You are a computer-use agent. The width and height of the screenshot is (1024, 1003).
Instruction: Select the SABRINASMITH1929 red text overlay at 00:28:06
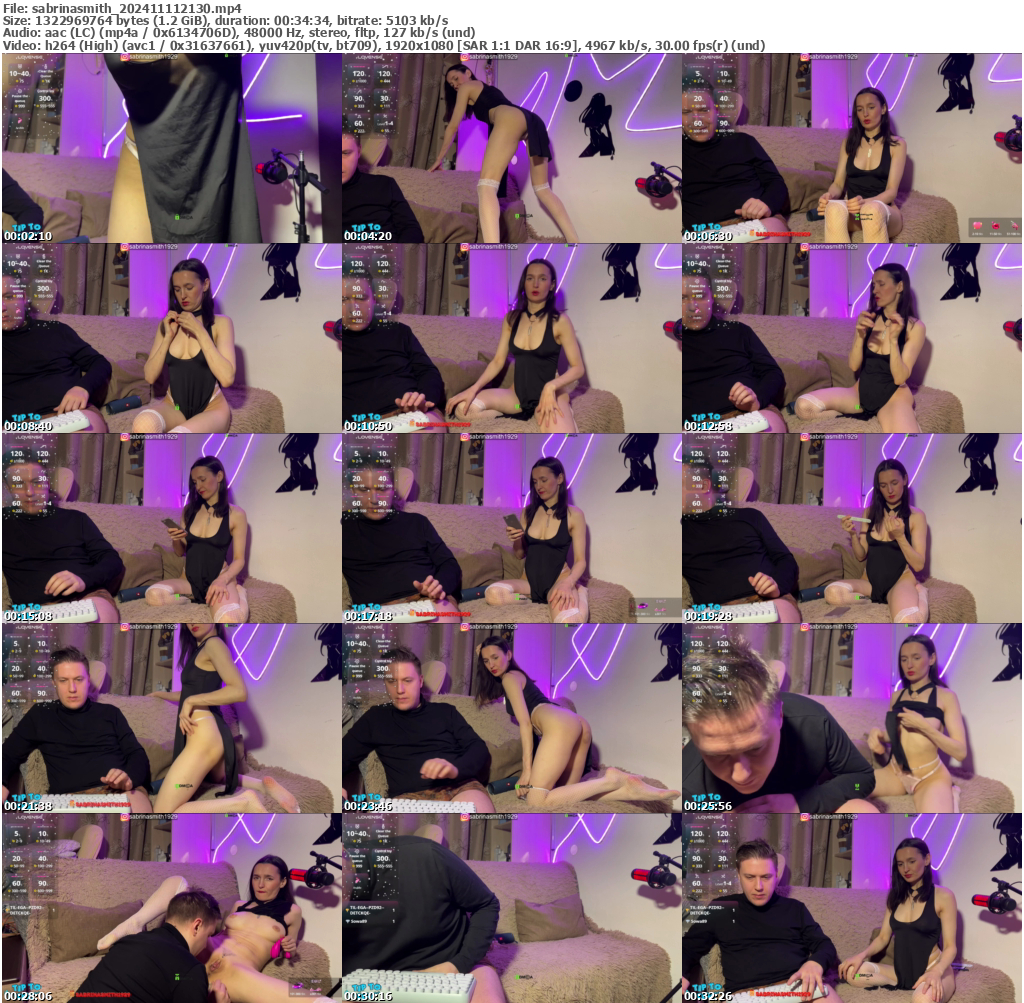click(x=102, y=993)
